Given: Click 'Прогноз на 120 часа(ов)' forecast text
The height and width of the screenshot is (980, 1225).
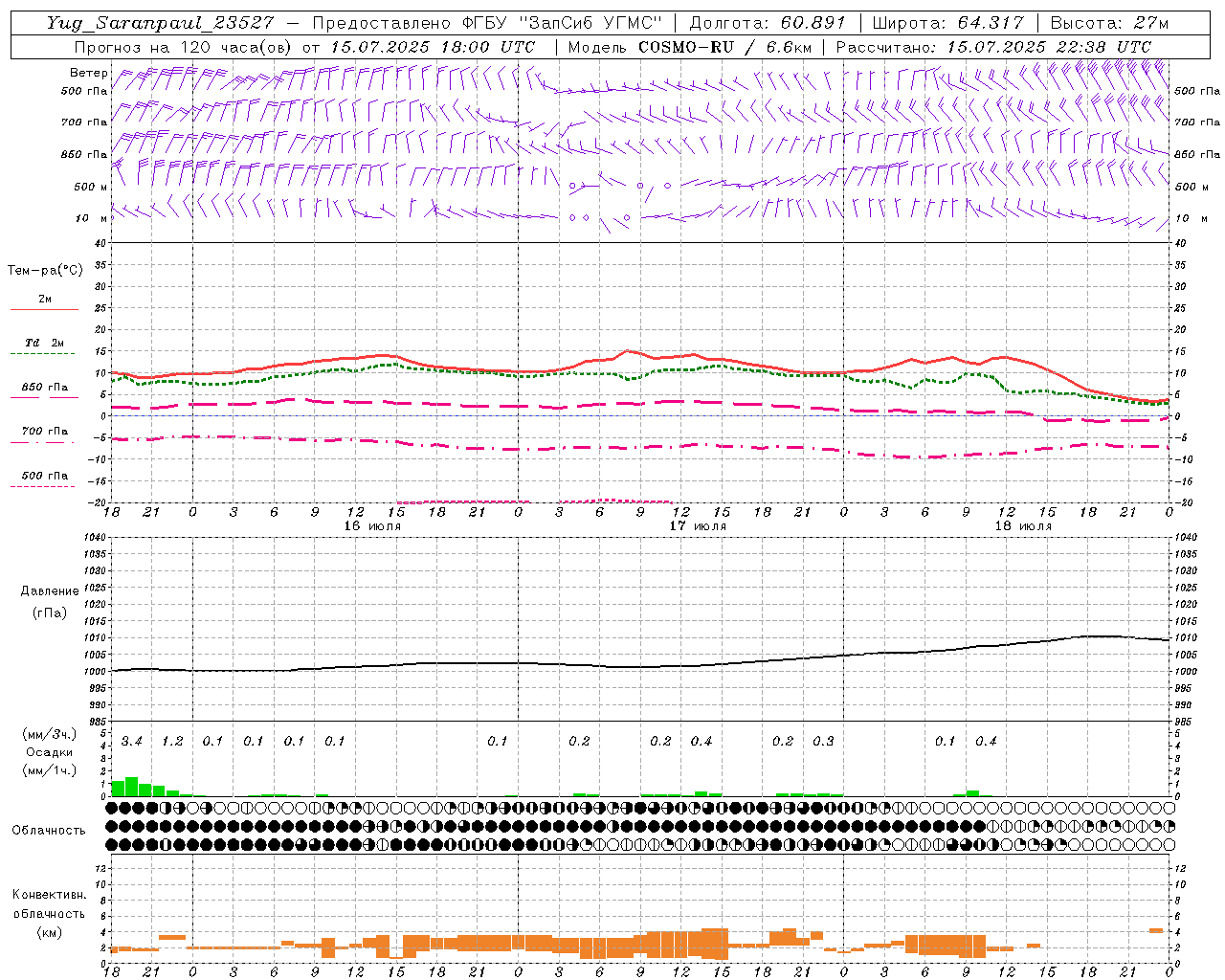Looking at the screenshot, I should point(184,47).
